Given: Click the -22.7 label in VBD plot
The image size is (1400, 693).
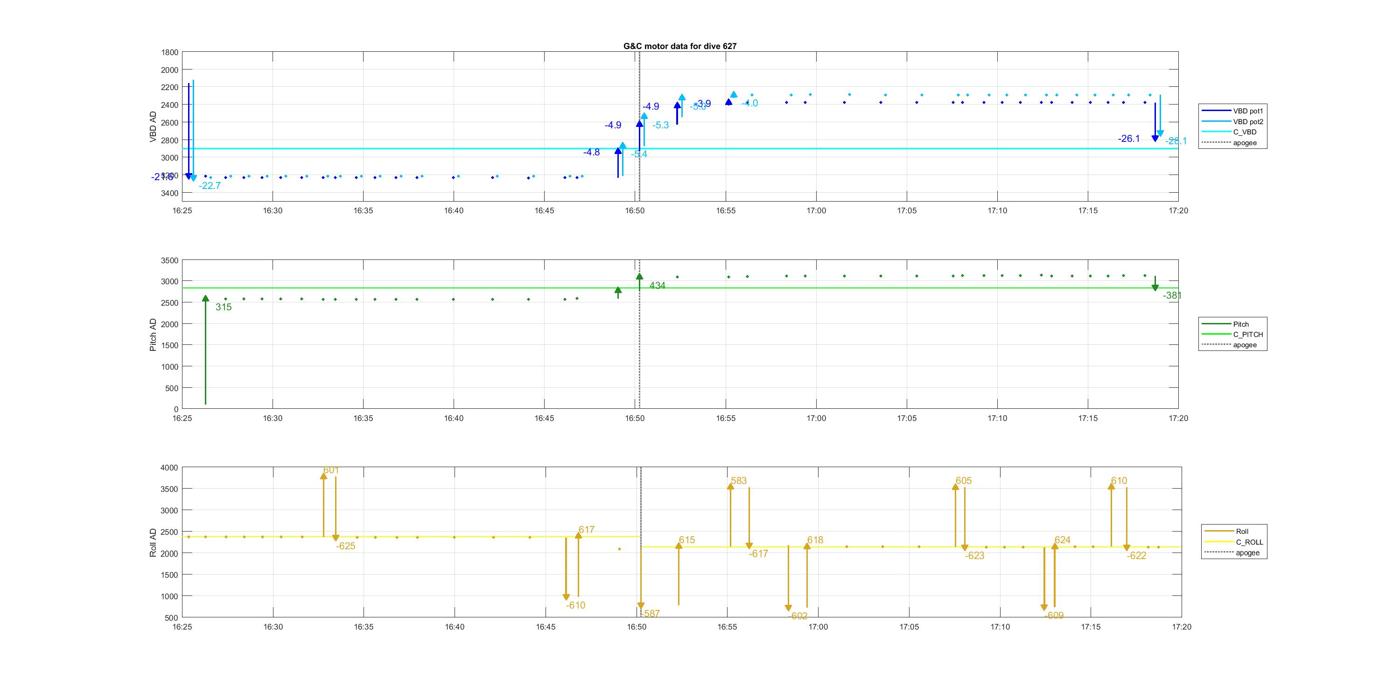Looking at the screenshot, I should (x=210, y=186).
